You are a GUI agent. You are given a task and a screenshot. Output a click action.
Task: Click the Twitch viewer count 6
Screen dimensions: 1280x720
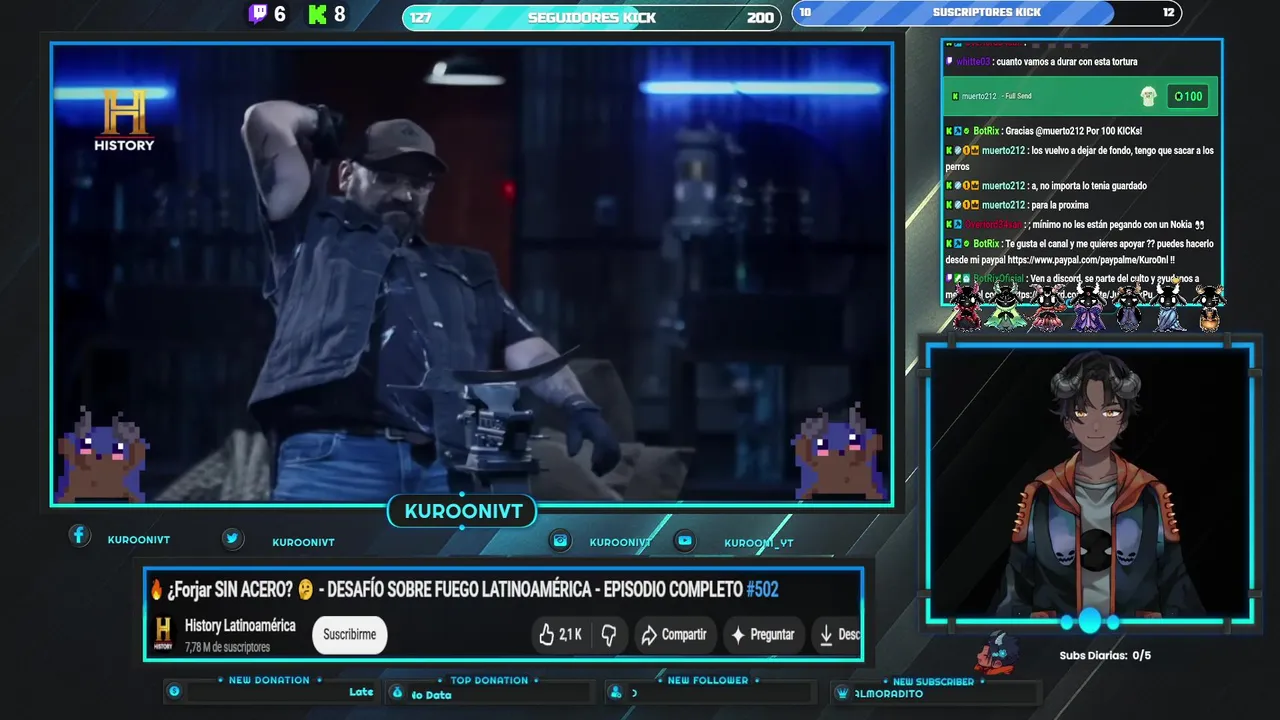pos(280,14)
